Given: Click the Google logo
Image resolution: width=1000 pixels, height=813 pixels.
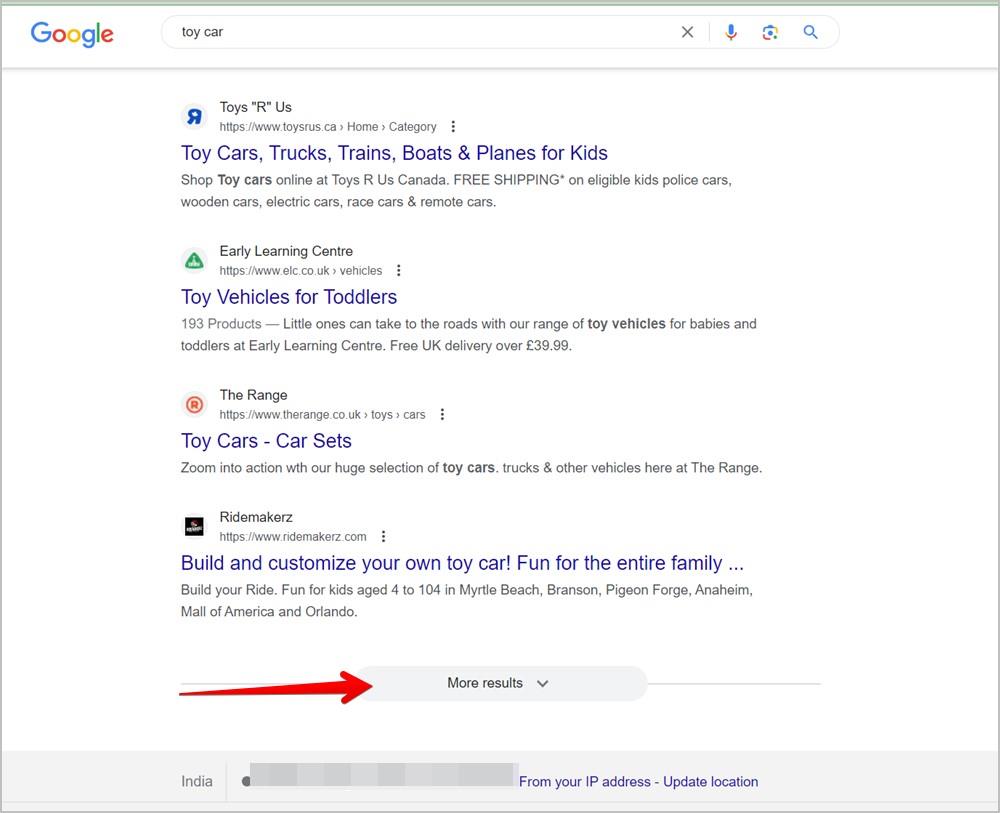Looking at the screenshot, I should pos(72,34).
